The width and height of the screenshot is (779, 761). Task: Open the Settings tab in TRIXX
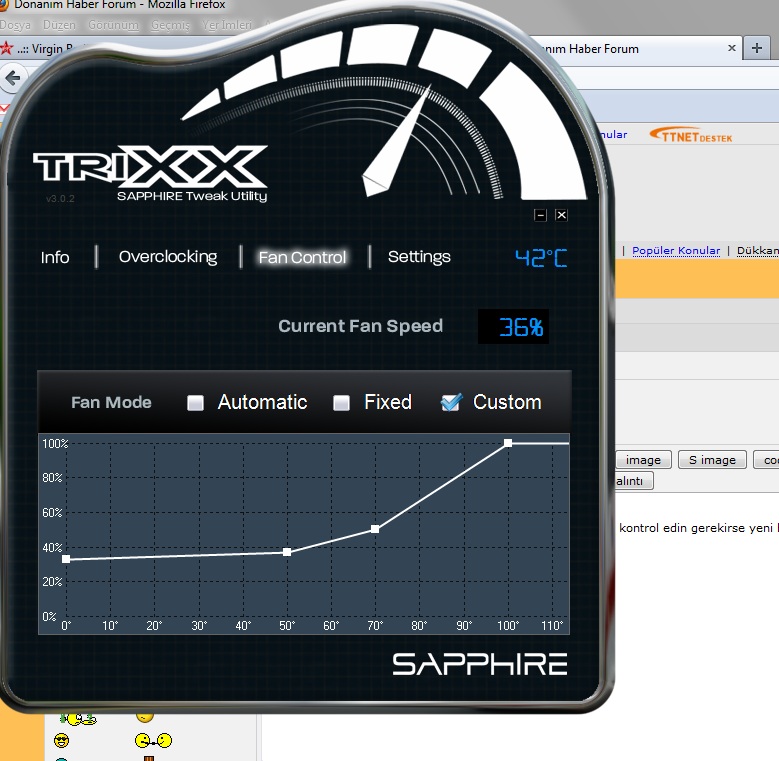[x=419, y=257]
